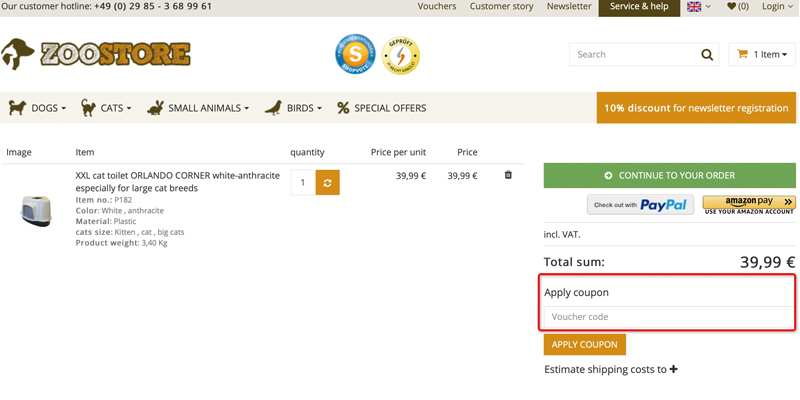Screen dimensions: 800x400
Task: Continue to your order
Action: point(669,176)
